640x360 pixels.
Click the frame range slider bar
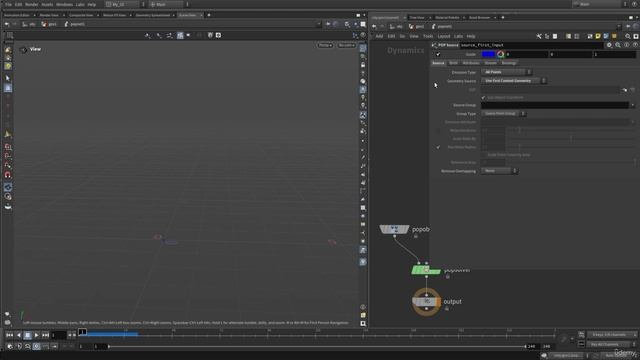click(317, 347)
